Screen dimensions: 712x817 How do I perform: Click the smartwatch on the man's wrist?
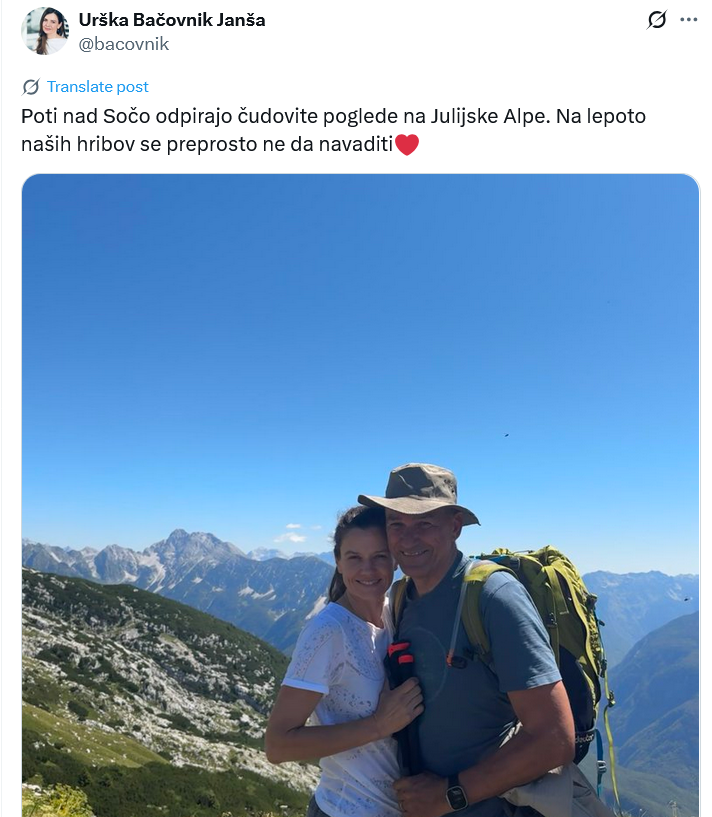click(x=457, y=793)
